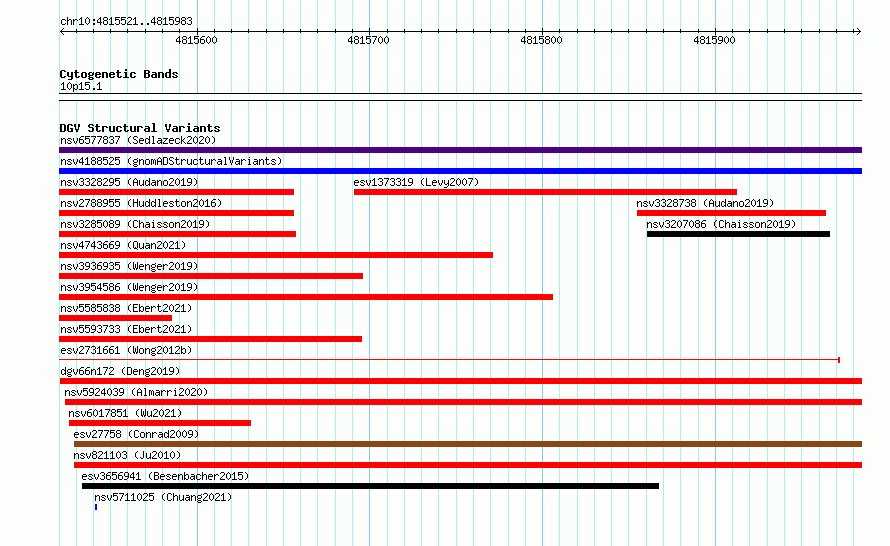
Task: Click the 4815900 ruler position
Action: pos(715,40)
